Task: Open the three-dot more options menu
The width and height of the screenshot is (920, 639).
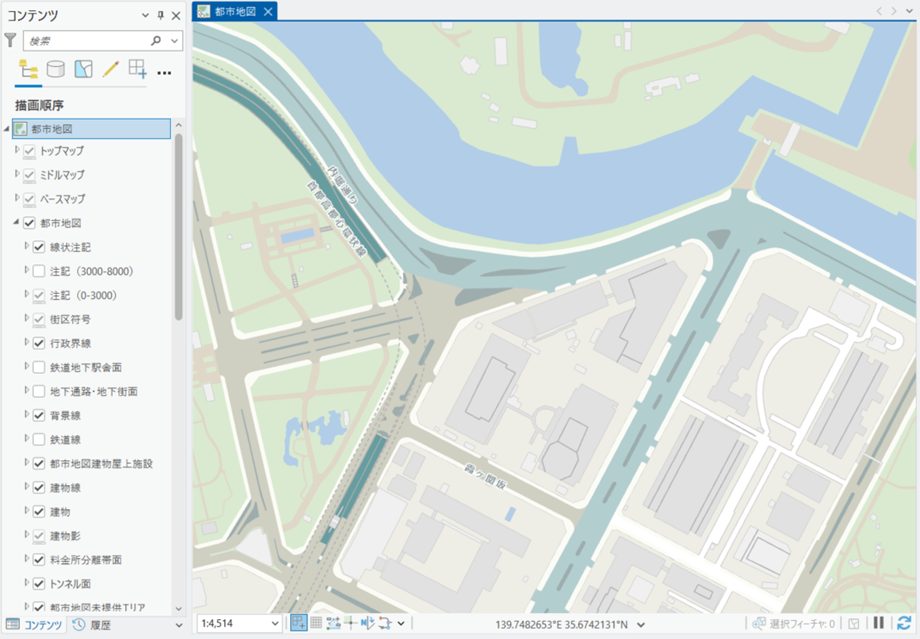Action: (165, 71)
